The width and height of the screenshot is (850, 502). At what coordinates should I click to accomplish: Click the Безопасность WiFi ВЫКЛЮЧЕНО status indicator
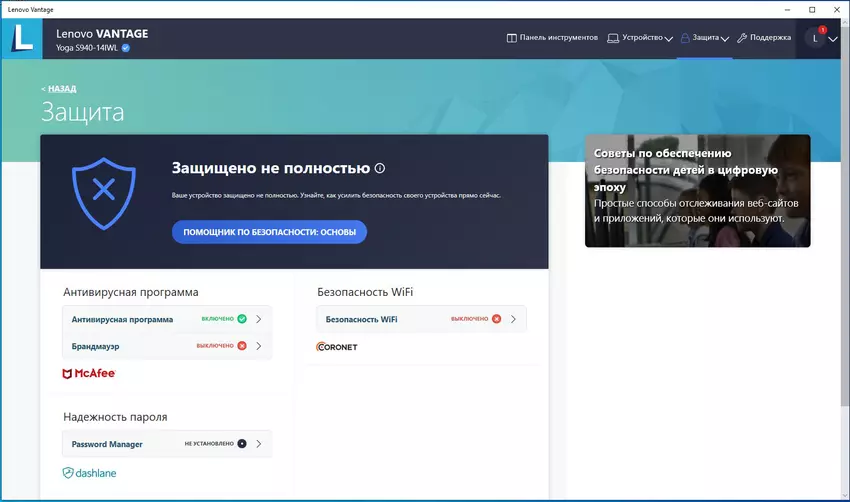coord(476,319)
